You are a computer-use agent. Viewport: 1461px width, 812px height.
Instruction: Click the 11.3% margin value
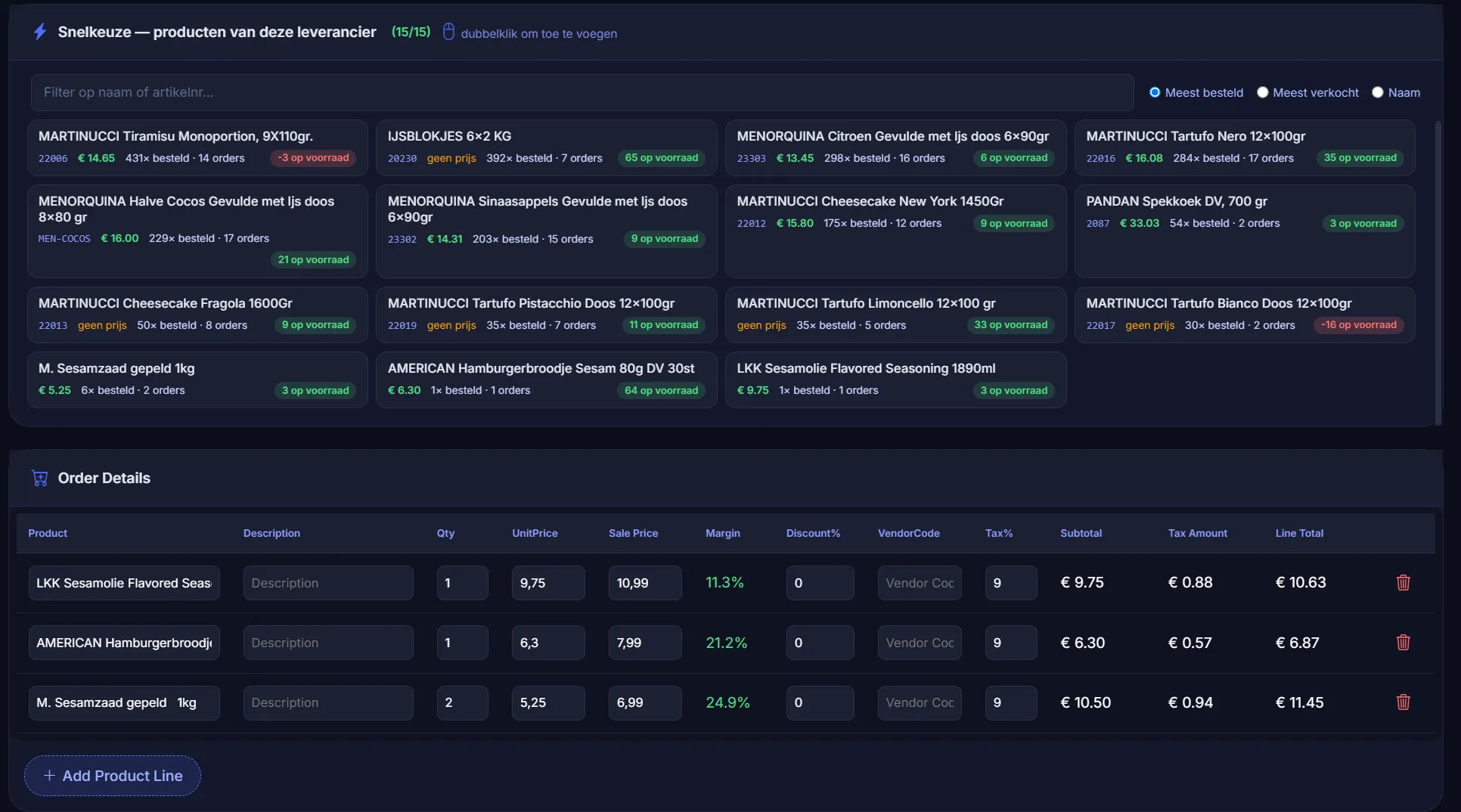(x=724, y=582)
